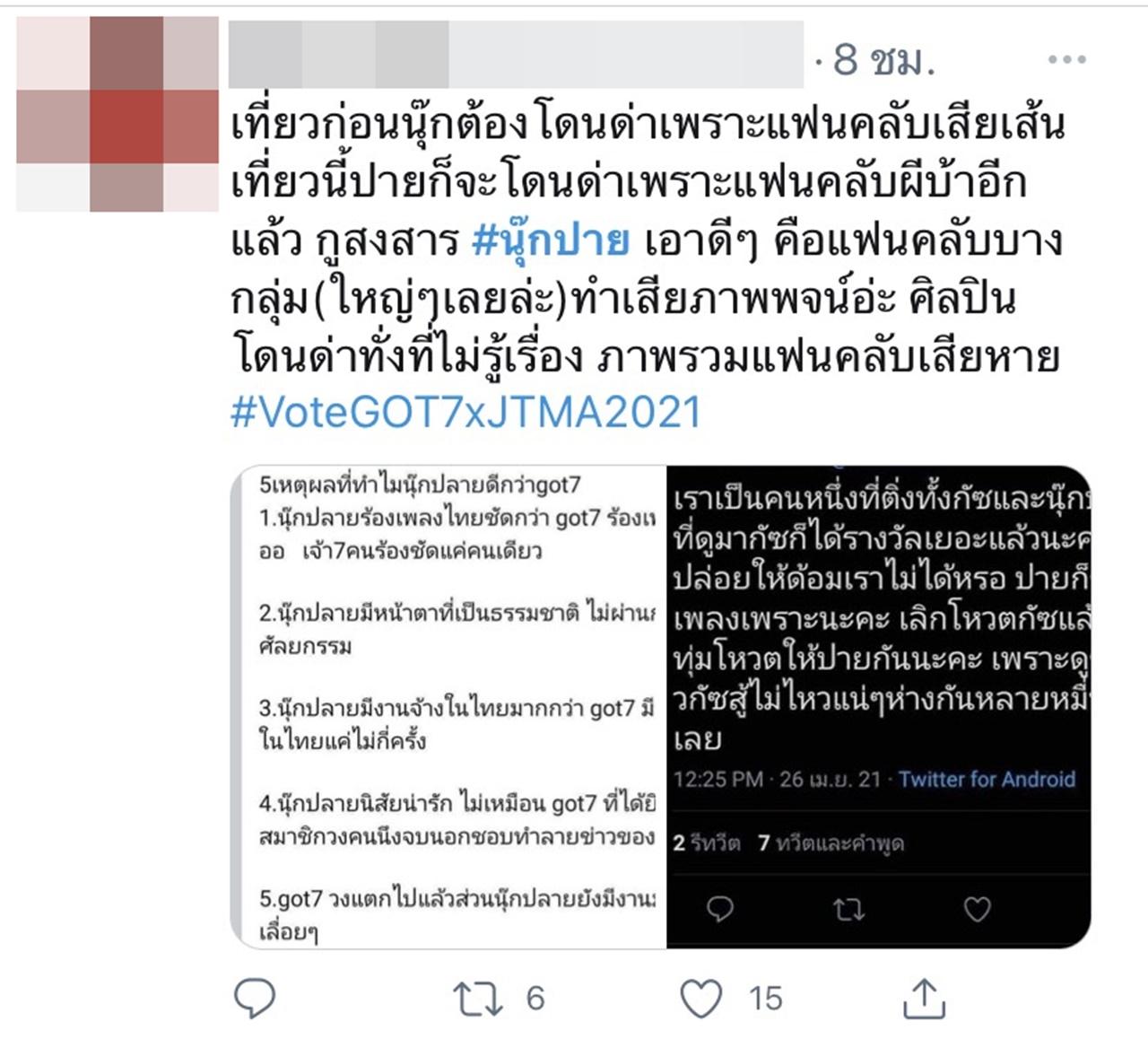Open the #VoteGOT7xJTMA2021 hashtag
The height and width of the screenshot is (1039, 1148).
[465, 412]
